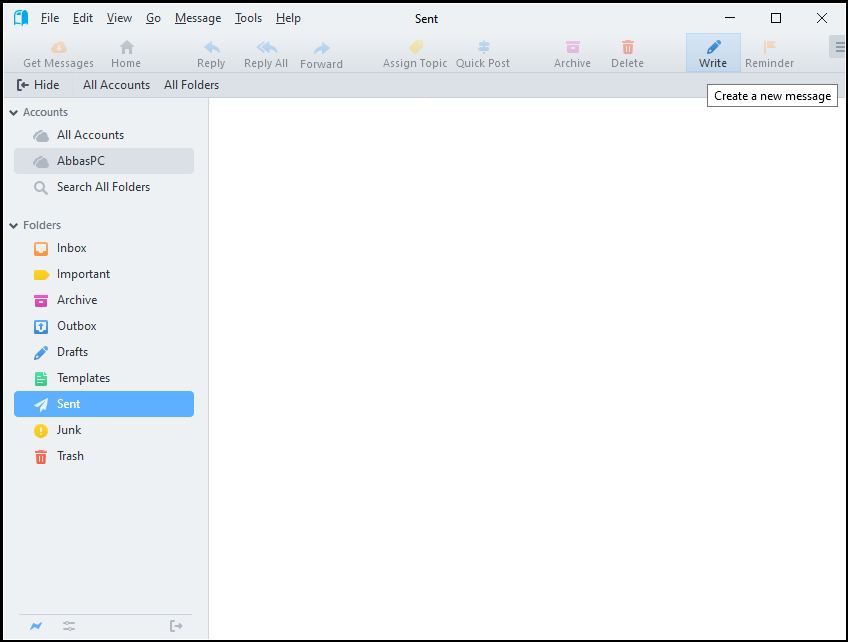Screen dimensions: 848x642
Task: Click the exit arrow icon at sidebar bottom
Action: 176,626
